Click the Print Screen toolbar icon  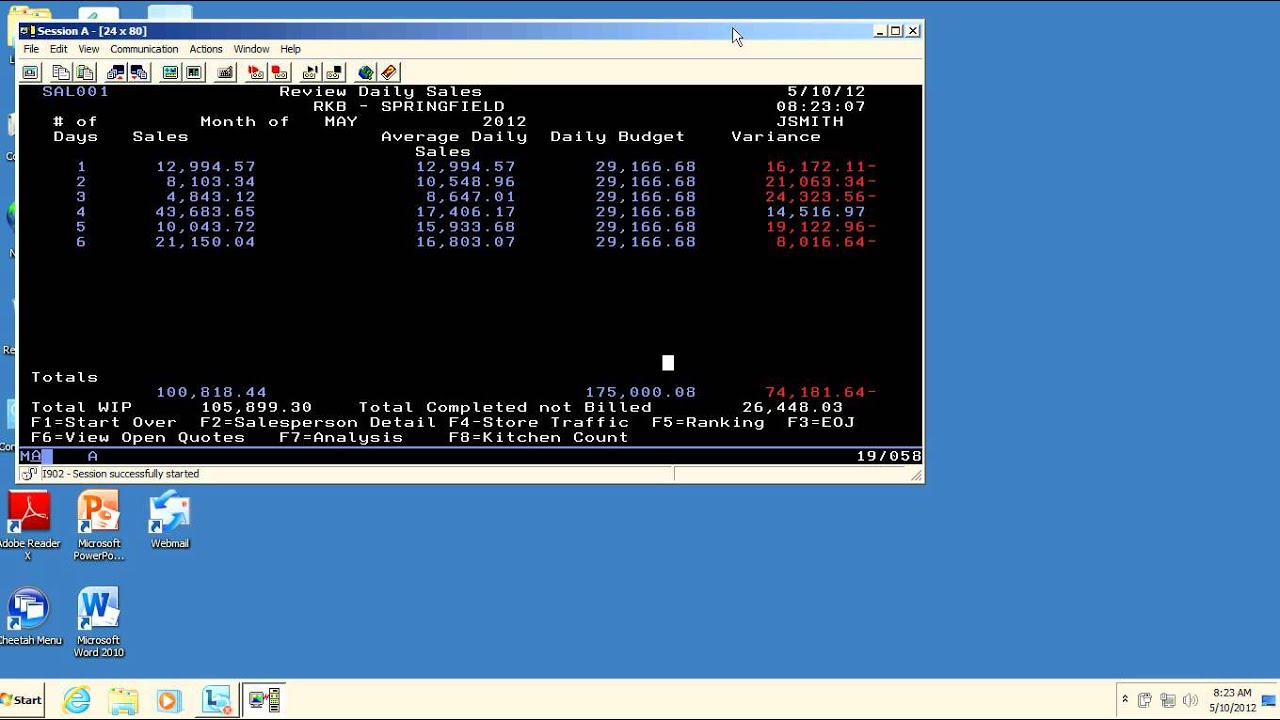[x=30, y=72]
